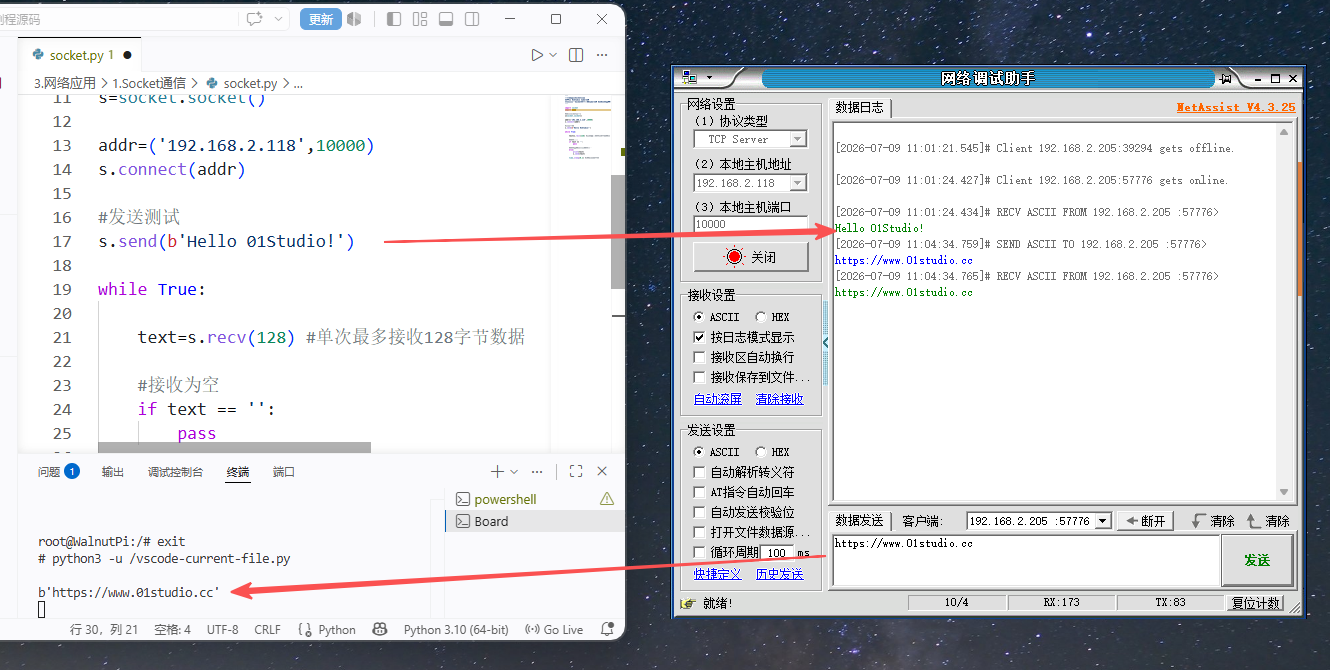
Task: Open the customize layout icon
Action: tap(420, 19)
